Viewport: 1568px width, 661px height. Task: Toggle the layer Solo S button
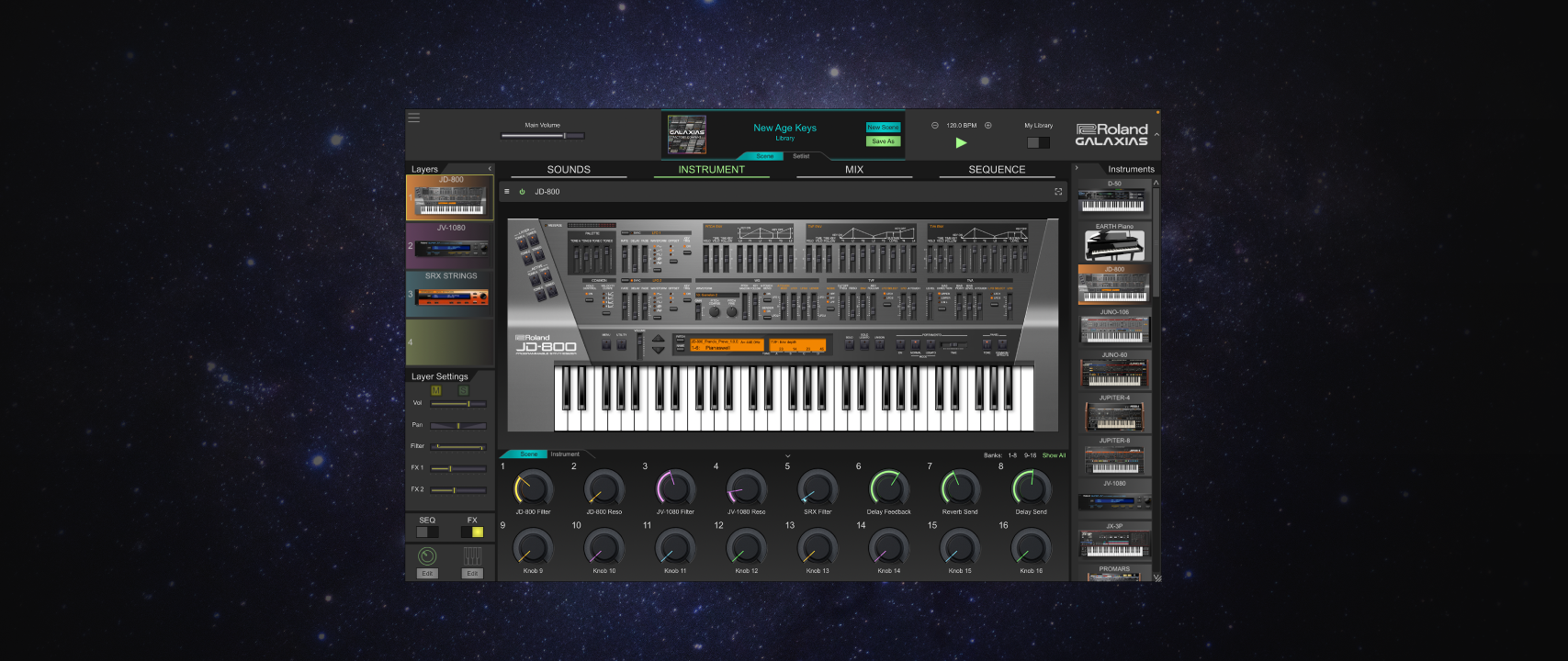[463, 390]
